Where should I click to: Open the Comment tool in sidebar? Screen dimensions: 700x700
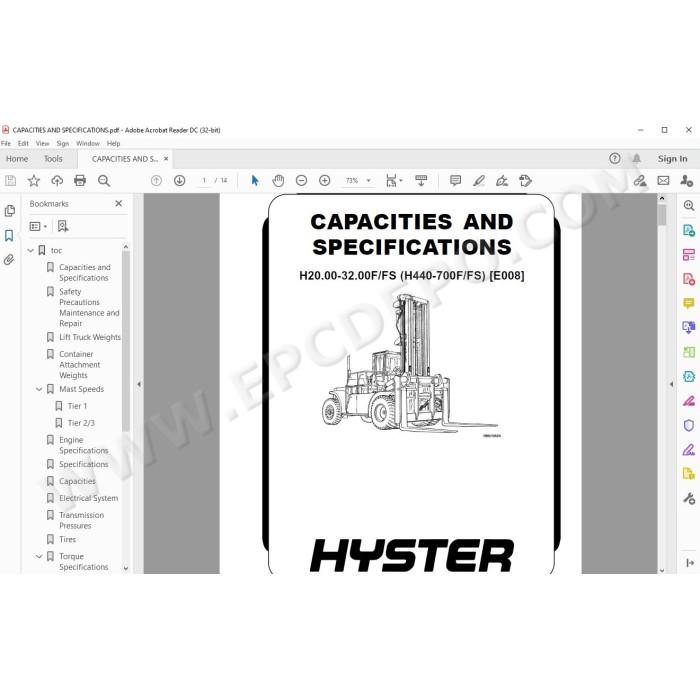click(688, 304)
